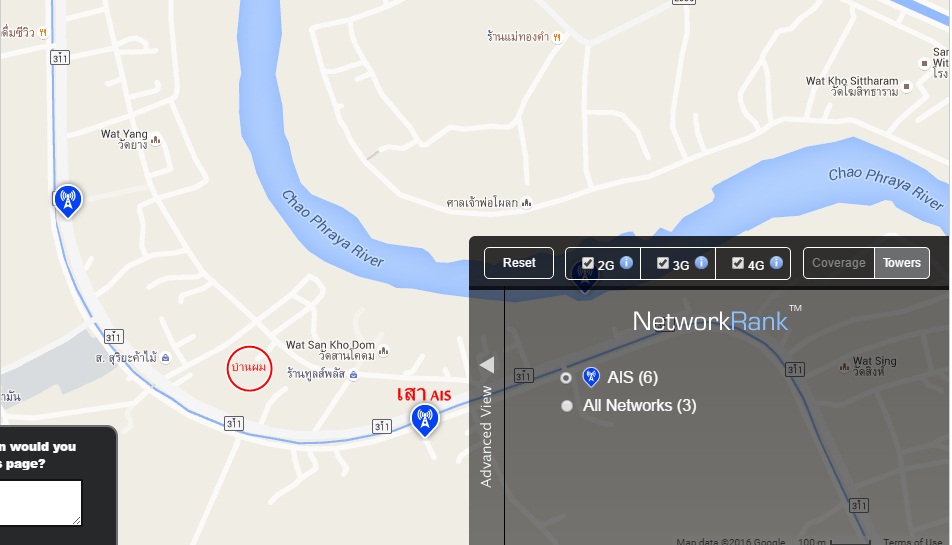This screenshot has height=545, width=952.
Task: Open the 2G info icon
Action: pos(627,262)
